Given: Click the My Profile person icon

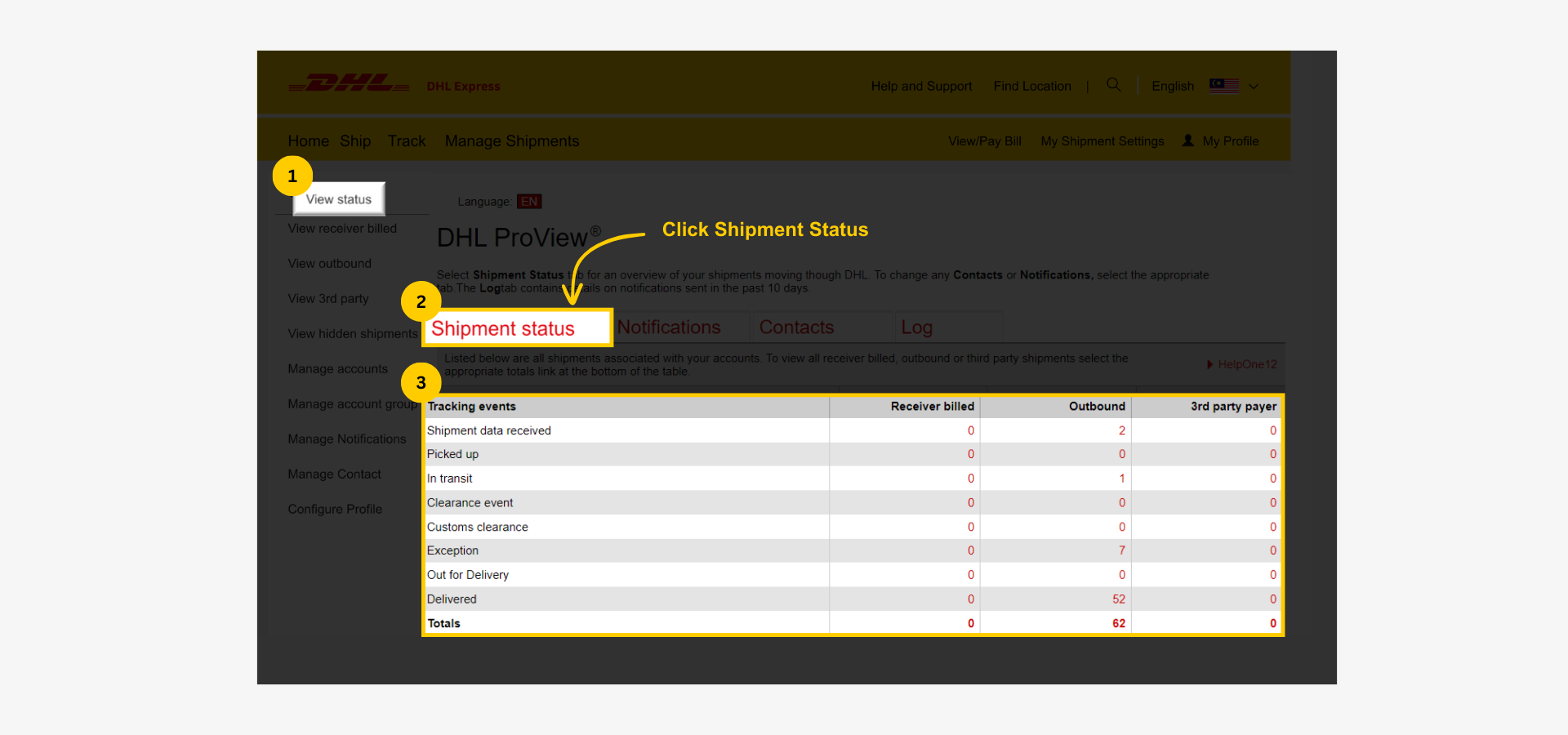Looking at the screenshot, I should [1188, 140].
